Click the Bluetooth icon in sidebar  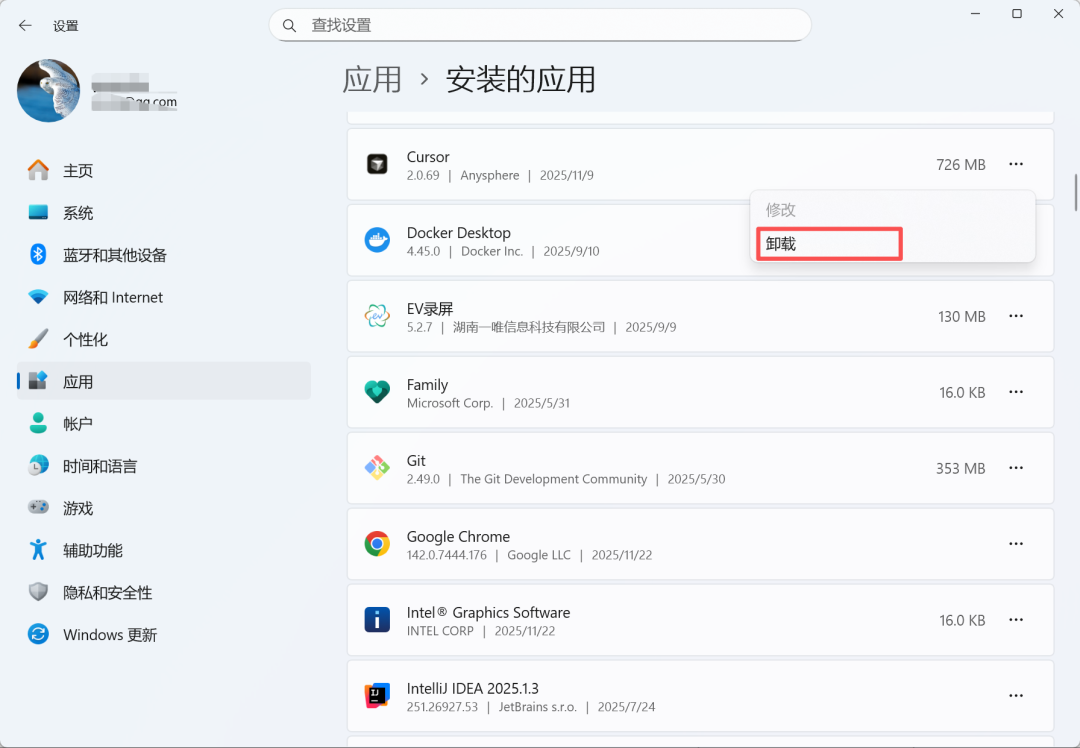click(x=39, y=254)
